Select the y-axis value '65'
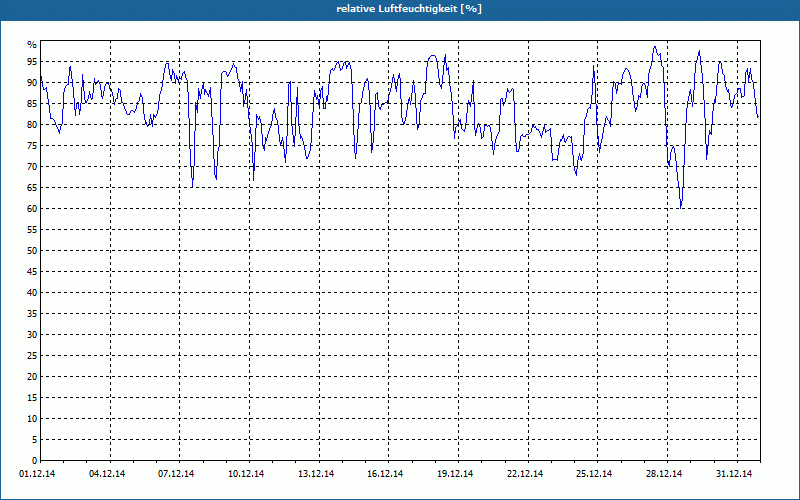 (32, 188)
